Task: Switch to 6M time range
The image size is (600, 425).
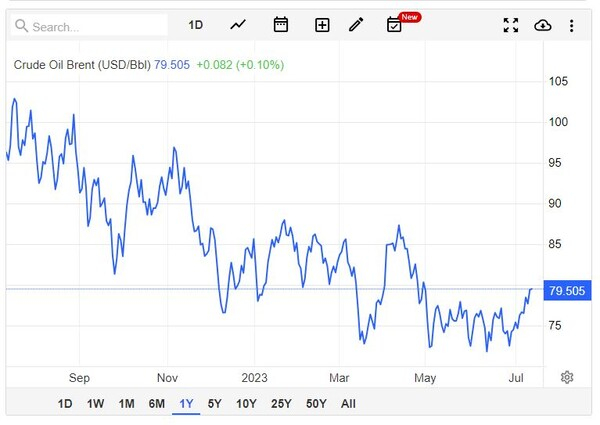Action: (x=157, y=404)
